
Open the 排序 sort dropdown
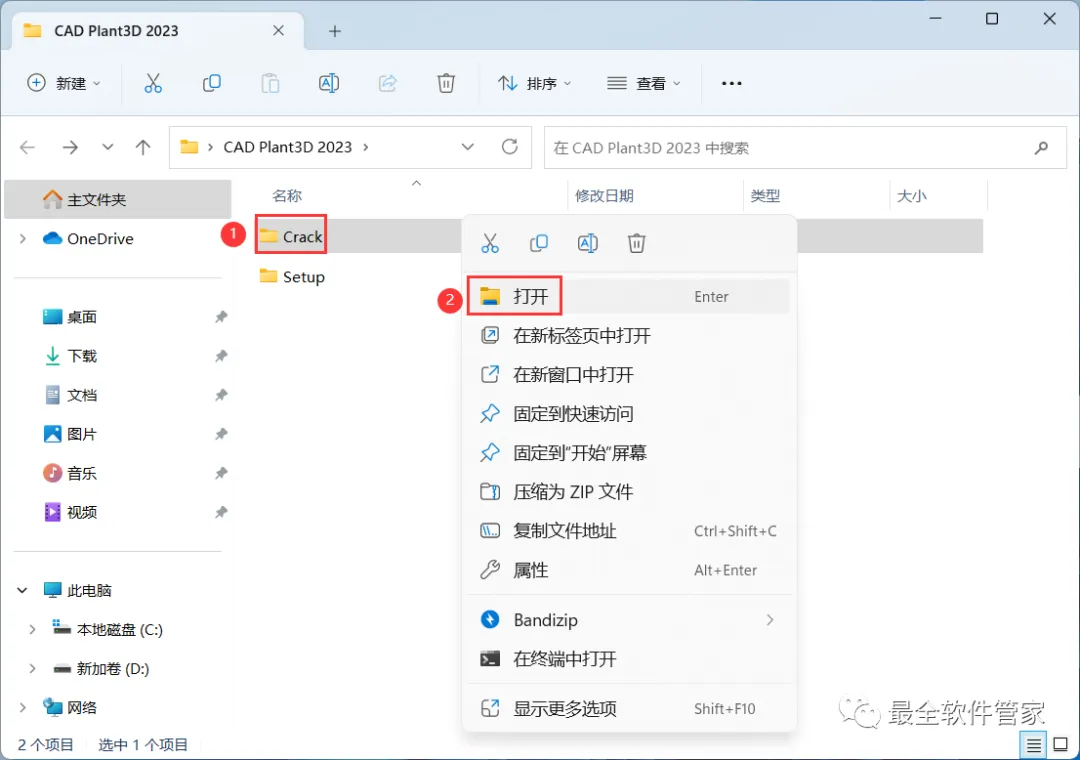534,83
